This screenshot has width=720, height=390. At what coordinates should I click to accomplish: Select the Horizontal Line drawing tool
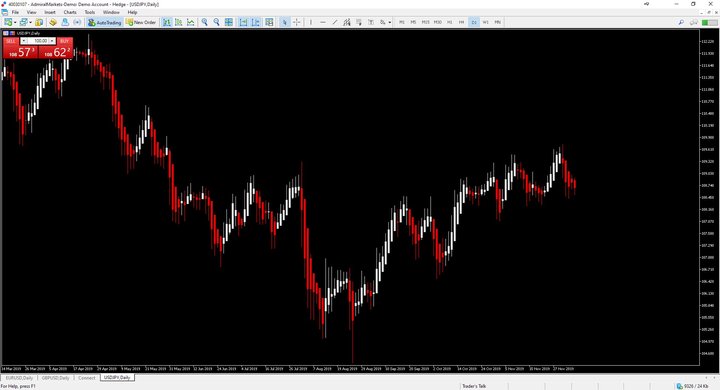click(x=323, y=22)
